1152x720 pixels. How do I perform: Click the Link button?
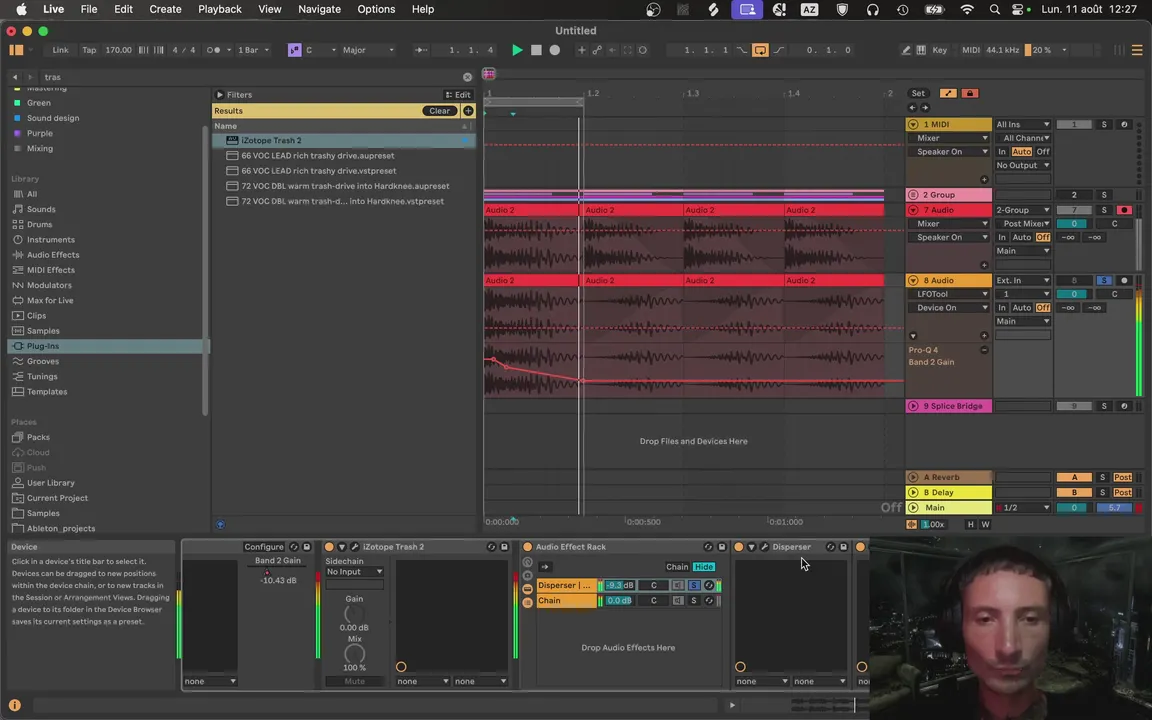click(x=60, y=50)
